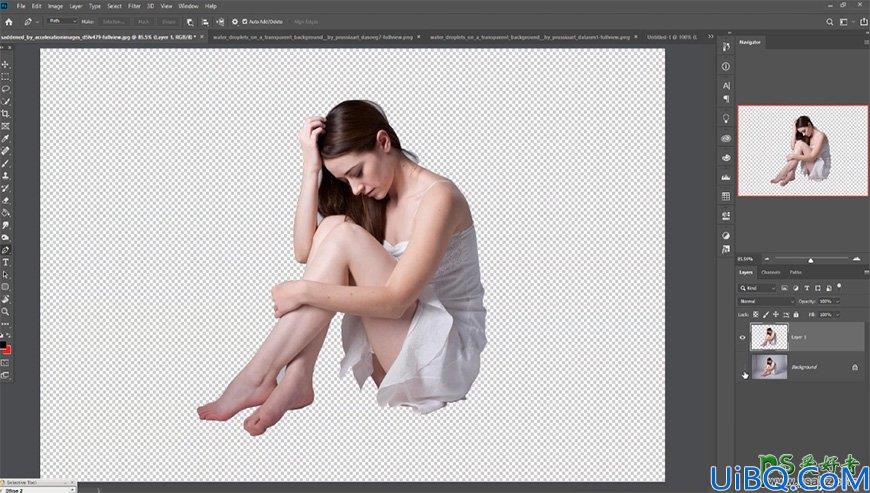
Task: Select the Healing Brush tool
Action: (x=6, y=151)
